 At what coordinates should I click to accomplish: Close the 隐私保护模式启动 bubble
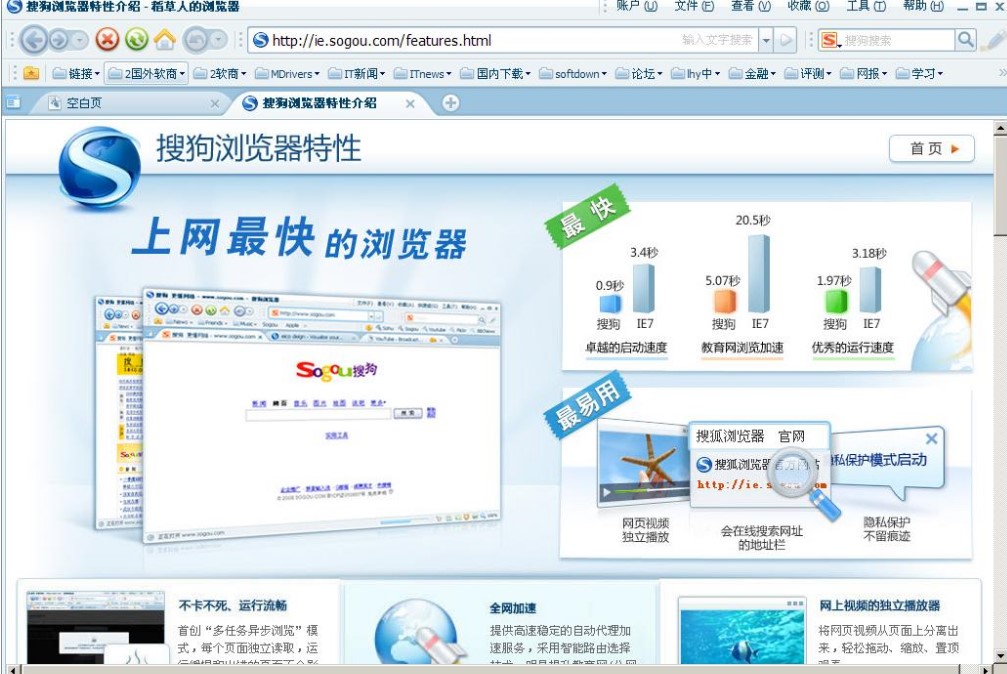(x=931, y=439)
